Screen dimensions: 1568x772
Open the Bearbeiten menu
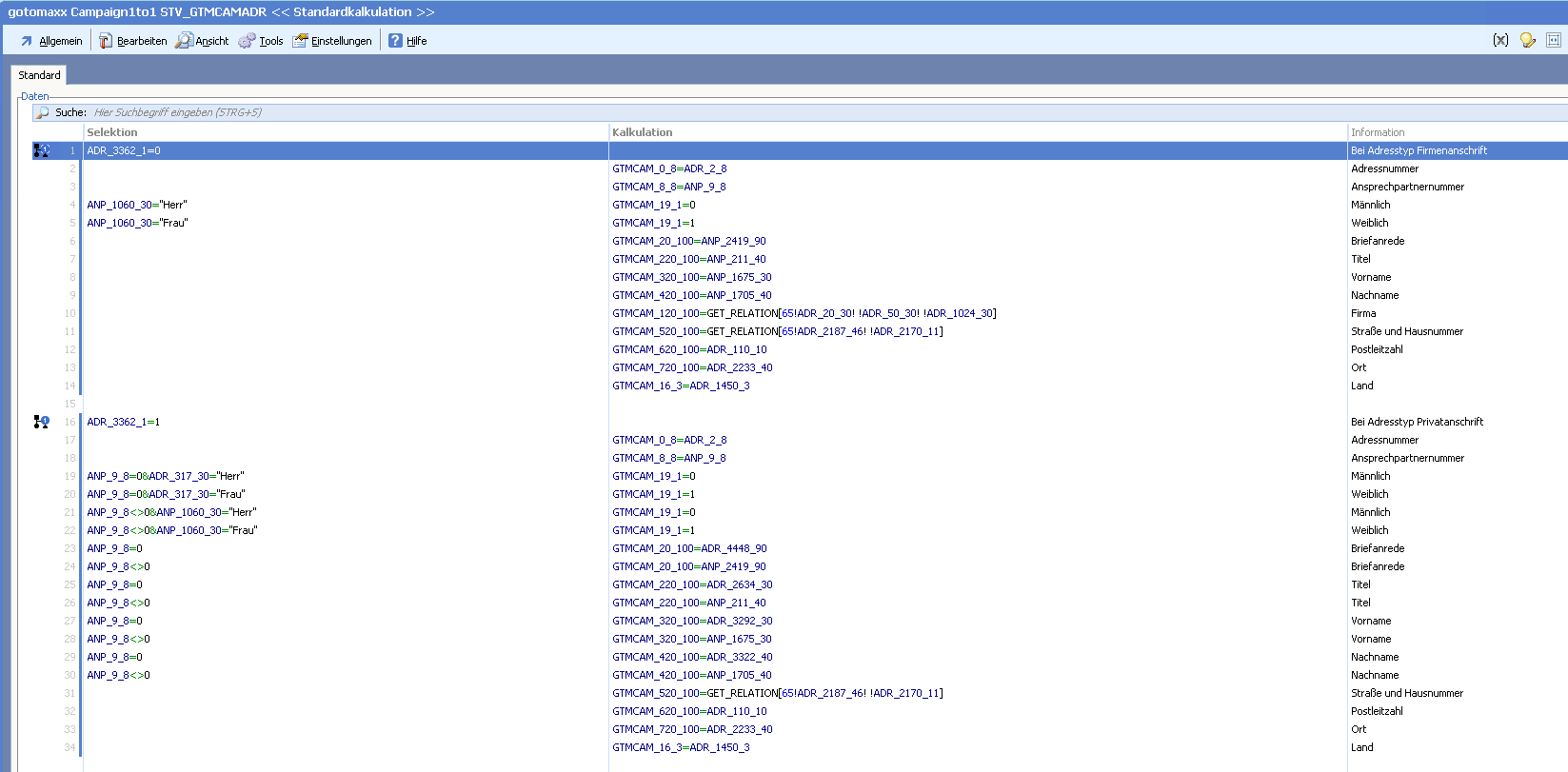(133, 41)
